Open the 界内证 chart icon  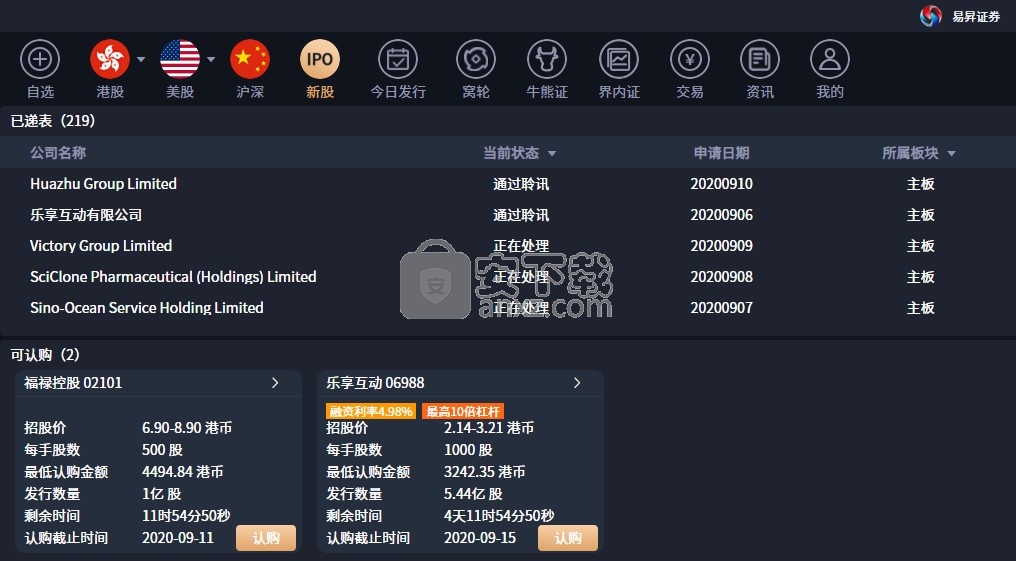pyautogui.click(x=619, y=59)
